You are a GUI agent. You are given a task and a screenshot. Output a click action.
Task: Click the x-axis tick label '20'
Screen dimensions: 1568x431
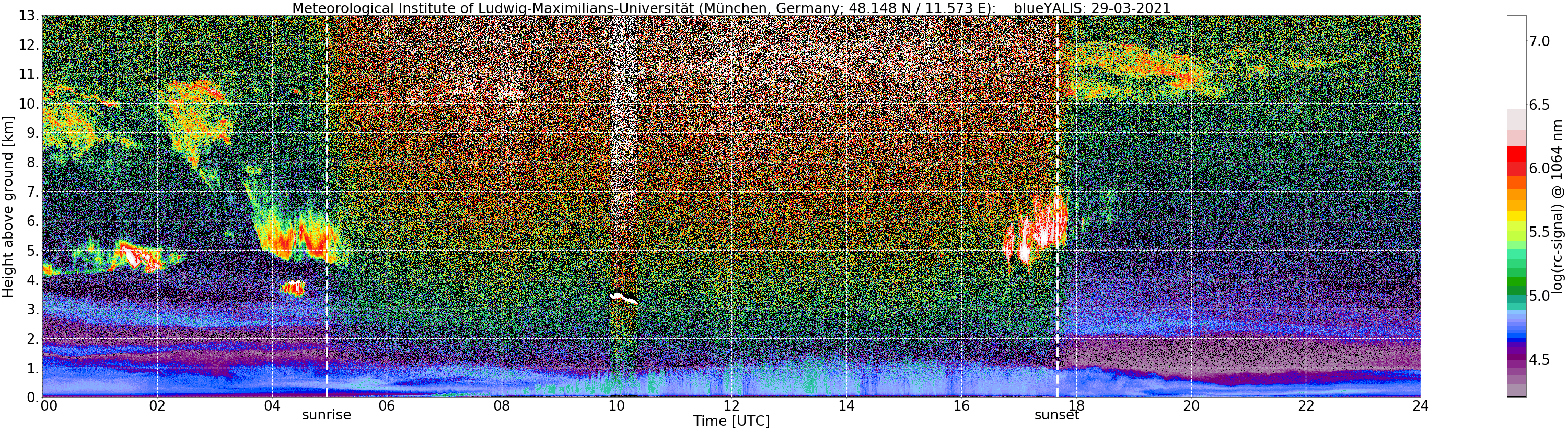point(1191,406)
